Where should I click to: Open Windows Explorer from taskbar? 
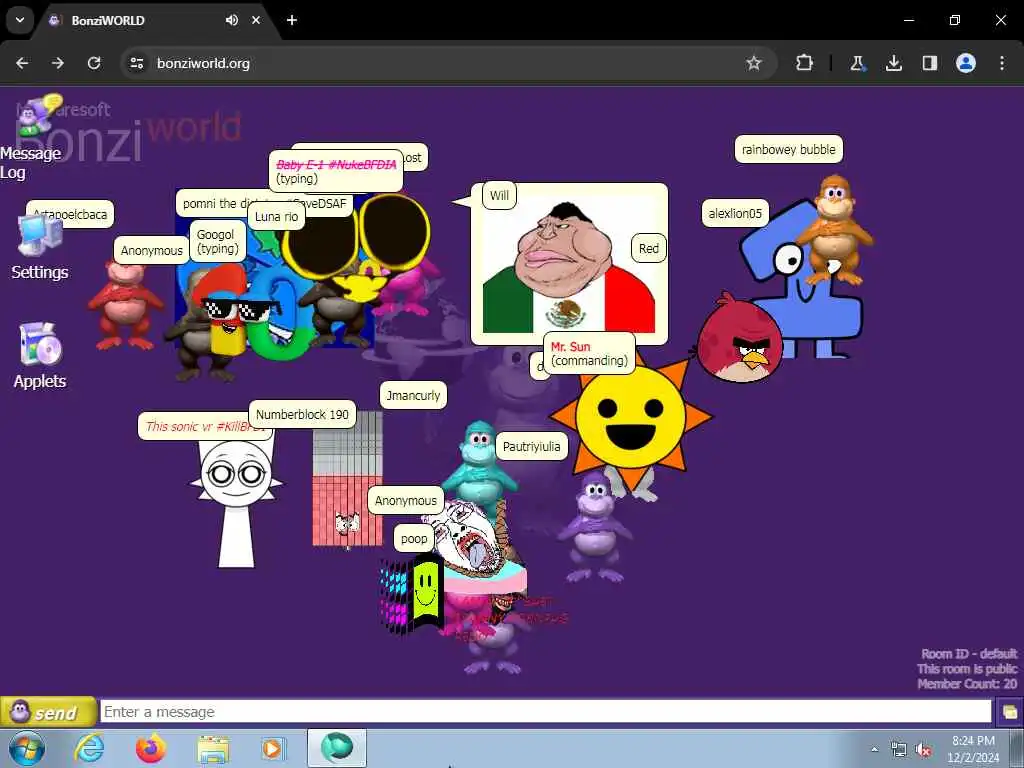click(x=213, y=748)
